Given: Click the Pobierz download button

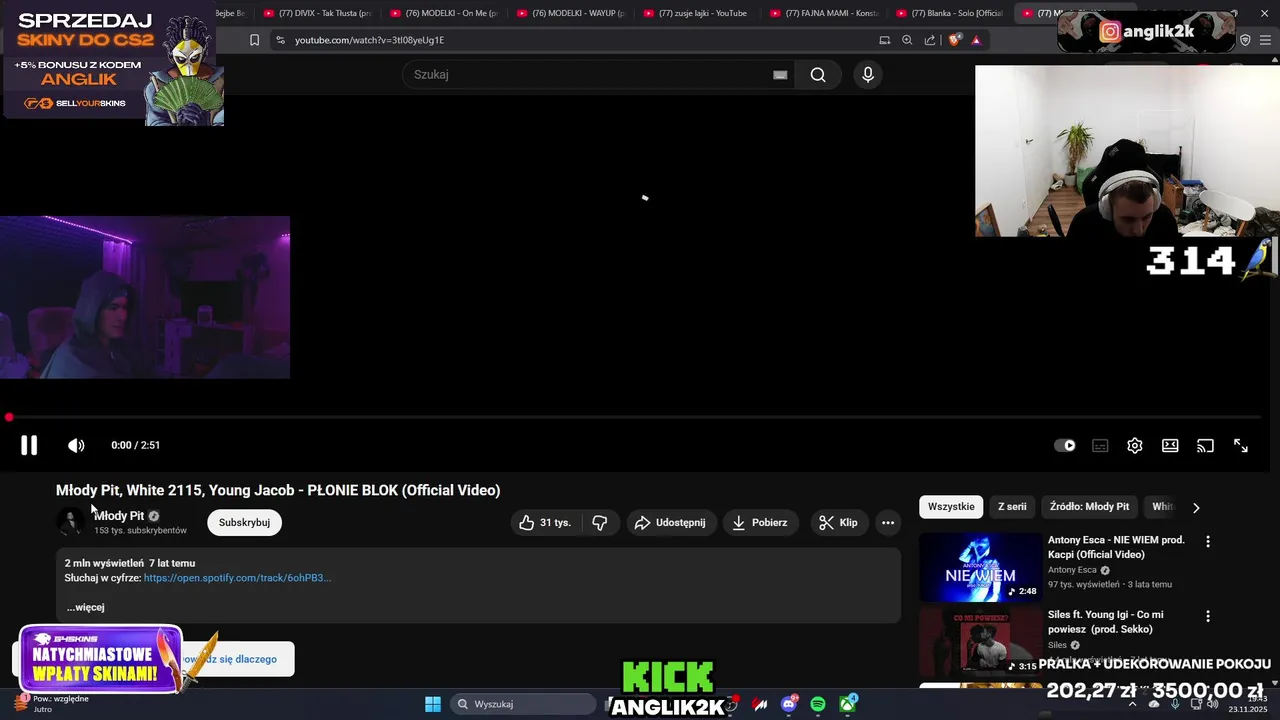Looking at the screenshot, I should (x=760, y=523).
